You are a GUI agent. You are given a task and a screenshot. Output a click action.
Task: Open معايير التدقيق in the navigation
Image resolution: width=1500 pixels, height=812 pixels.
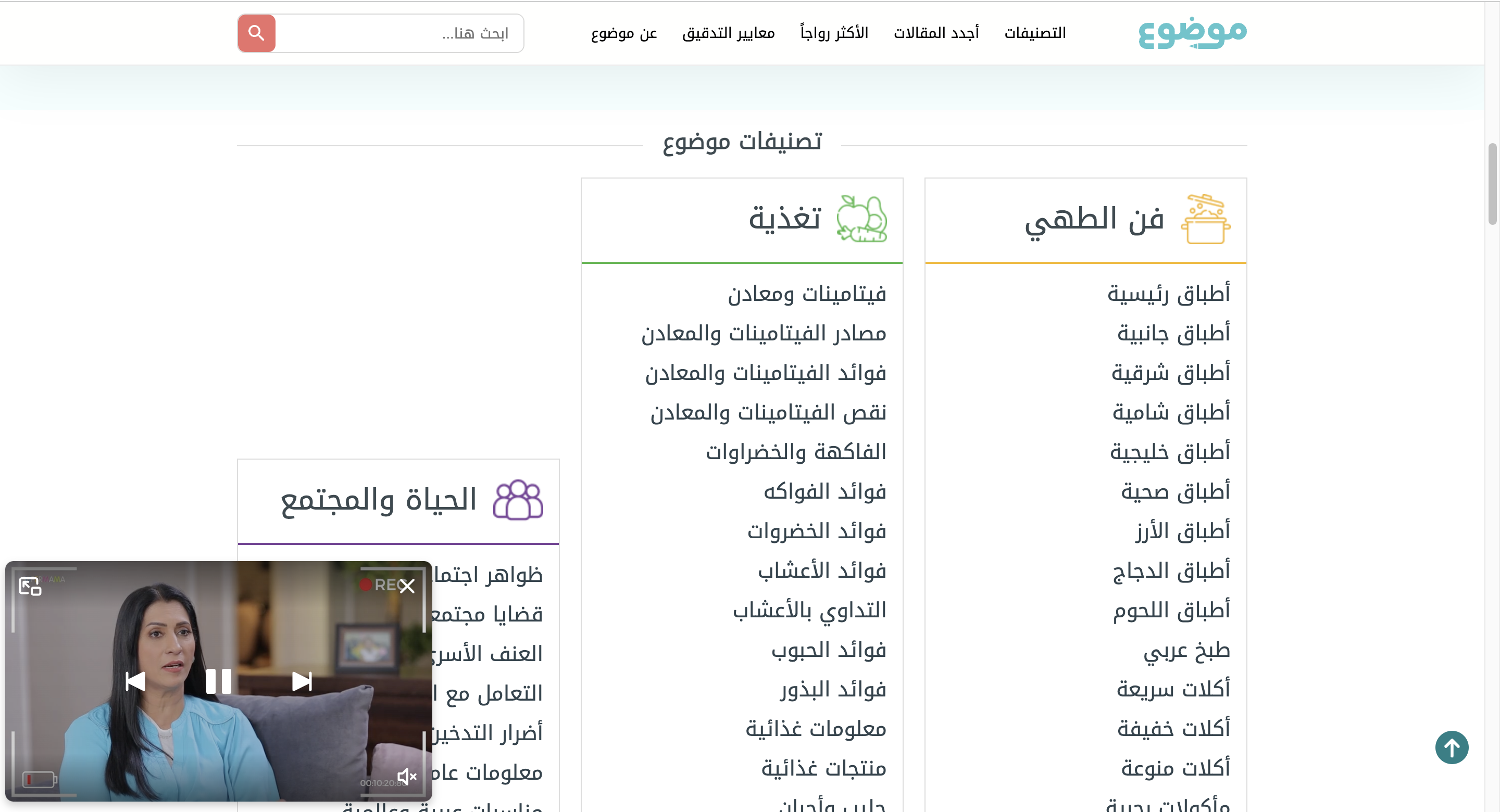click(729, 33)
